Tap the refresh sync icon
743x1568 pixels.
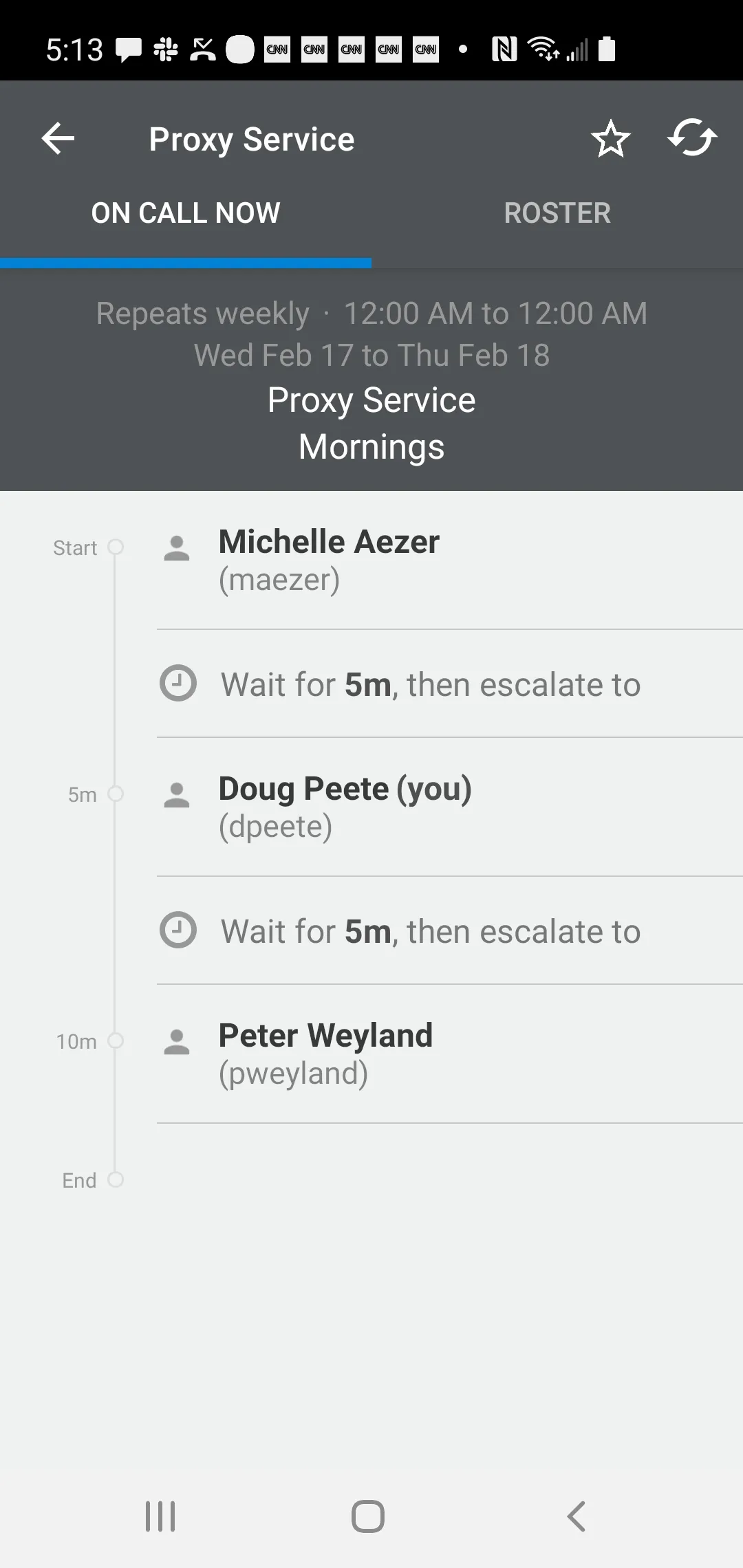(692, 138)
